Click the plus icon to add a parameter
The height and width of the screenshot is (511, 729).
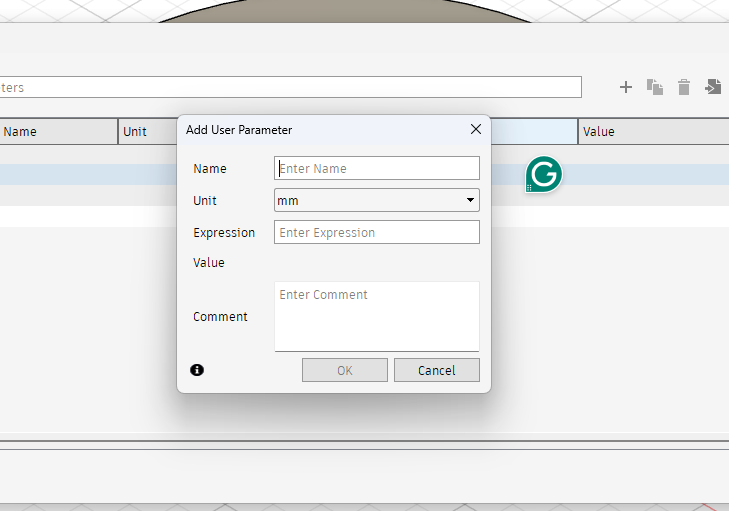[x=626, y=87]
